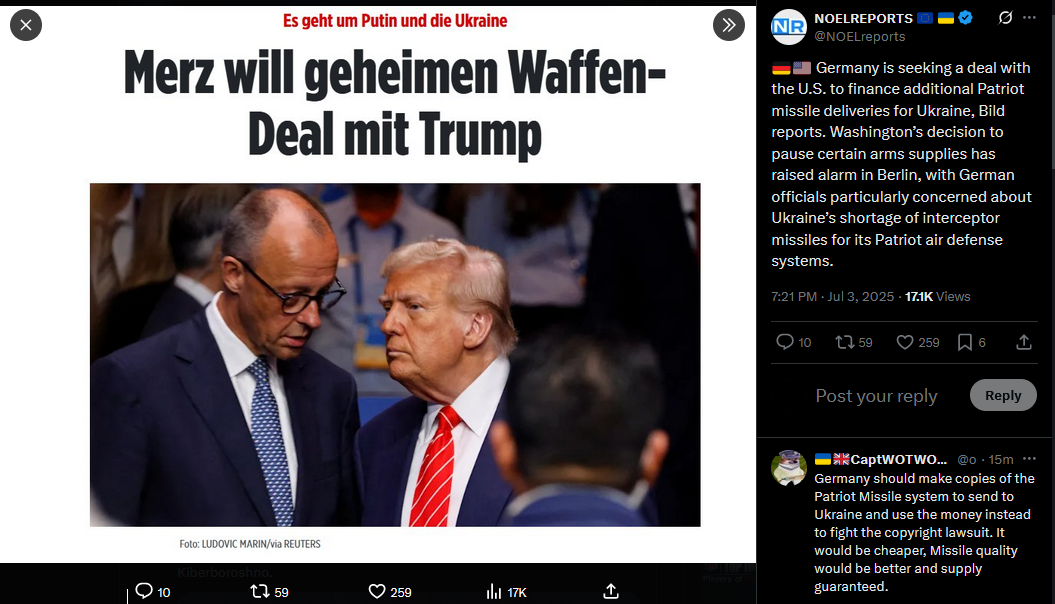This screenshot has width=1055, height=604.
Task: Toggle the heart icon below the image
Action: (377, 591)
